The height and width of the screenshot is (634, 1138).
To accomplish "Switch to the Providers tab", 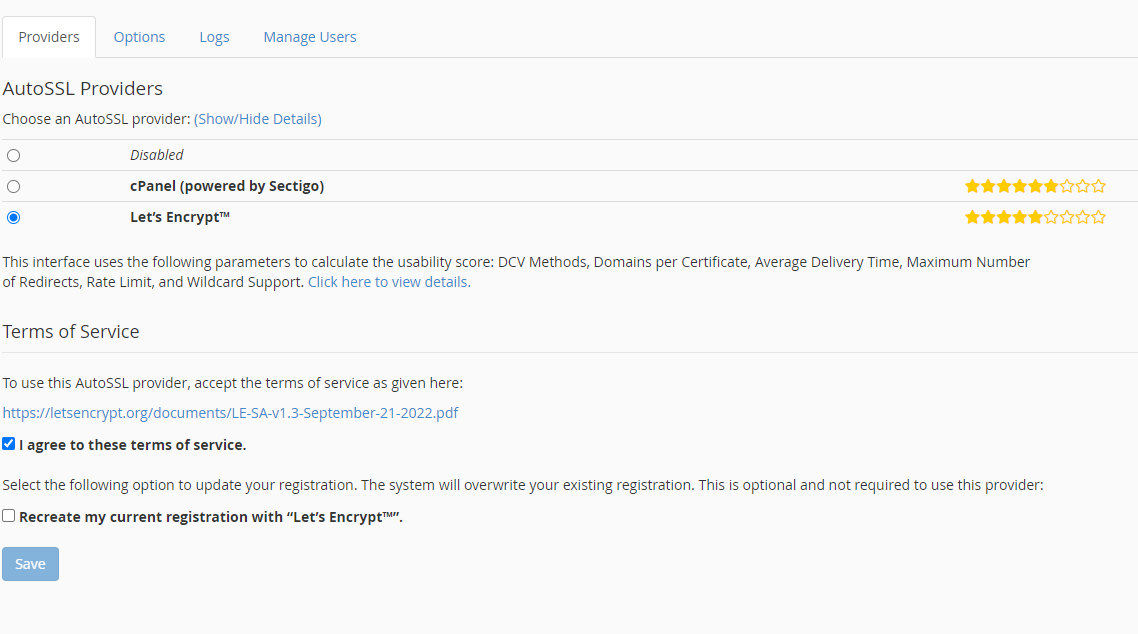I will (x=49, y=37).
